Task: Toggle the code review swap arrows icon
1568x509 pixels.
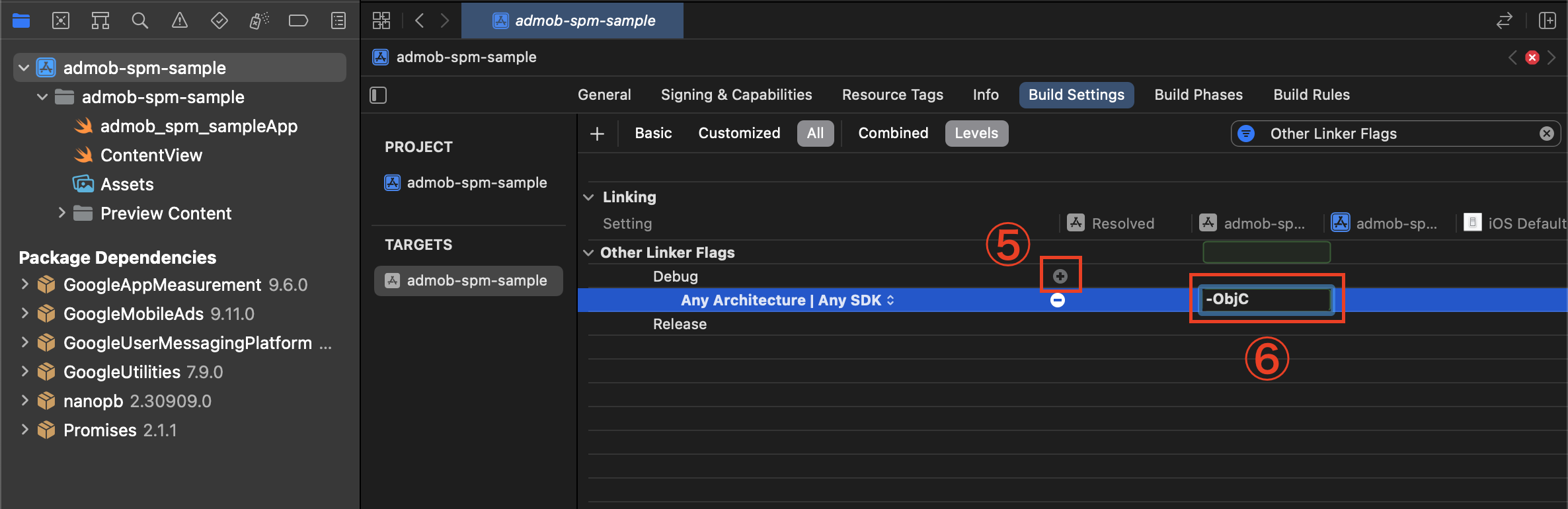Action: click(1505, 20)
